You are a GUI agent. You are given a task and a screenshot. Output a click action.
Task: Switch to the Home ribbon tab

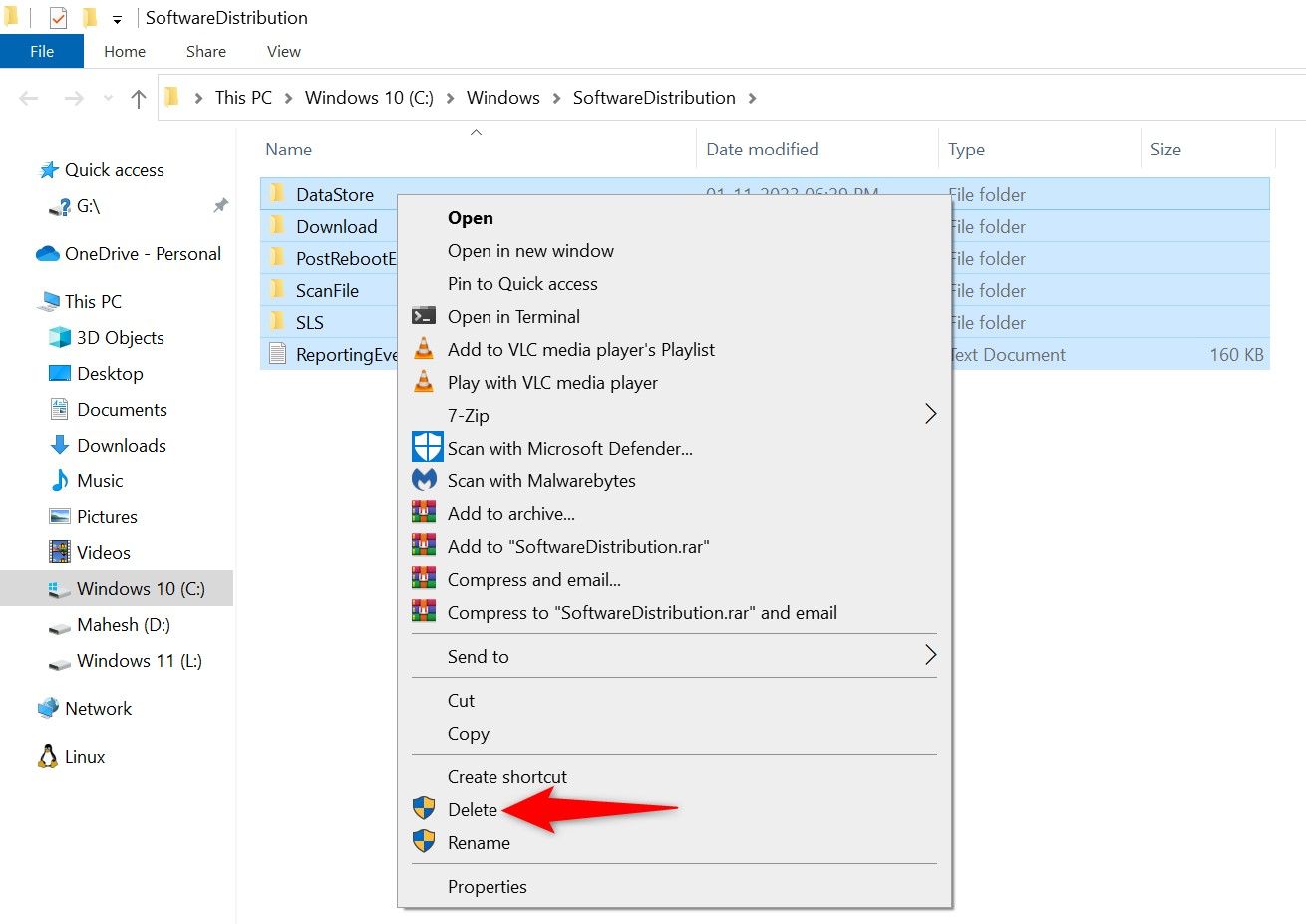tap(125, 51)
